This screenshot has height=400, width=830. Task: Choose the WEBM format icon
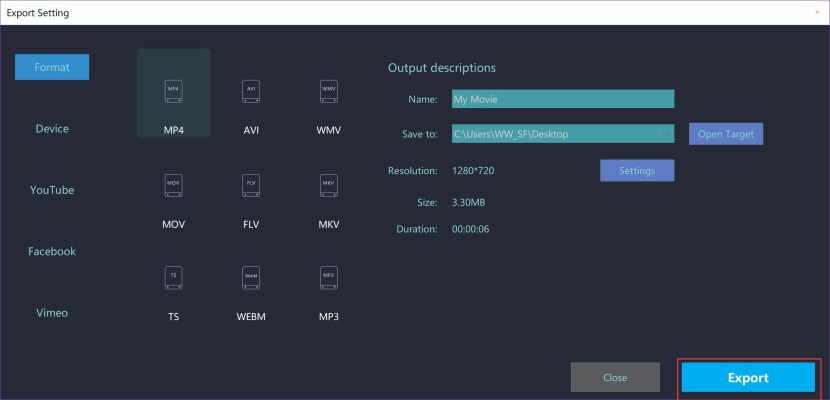pos(251,278)
